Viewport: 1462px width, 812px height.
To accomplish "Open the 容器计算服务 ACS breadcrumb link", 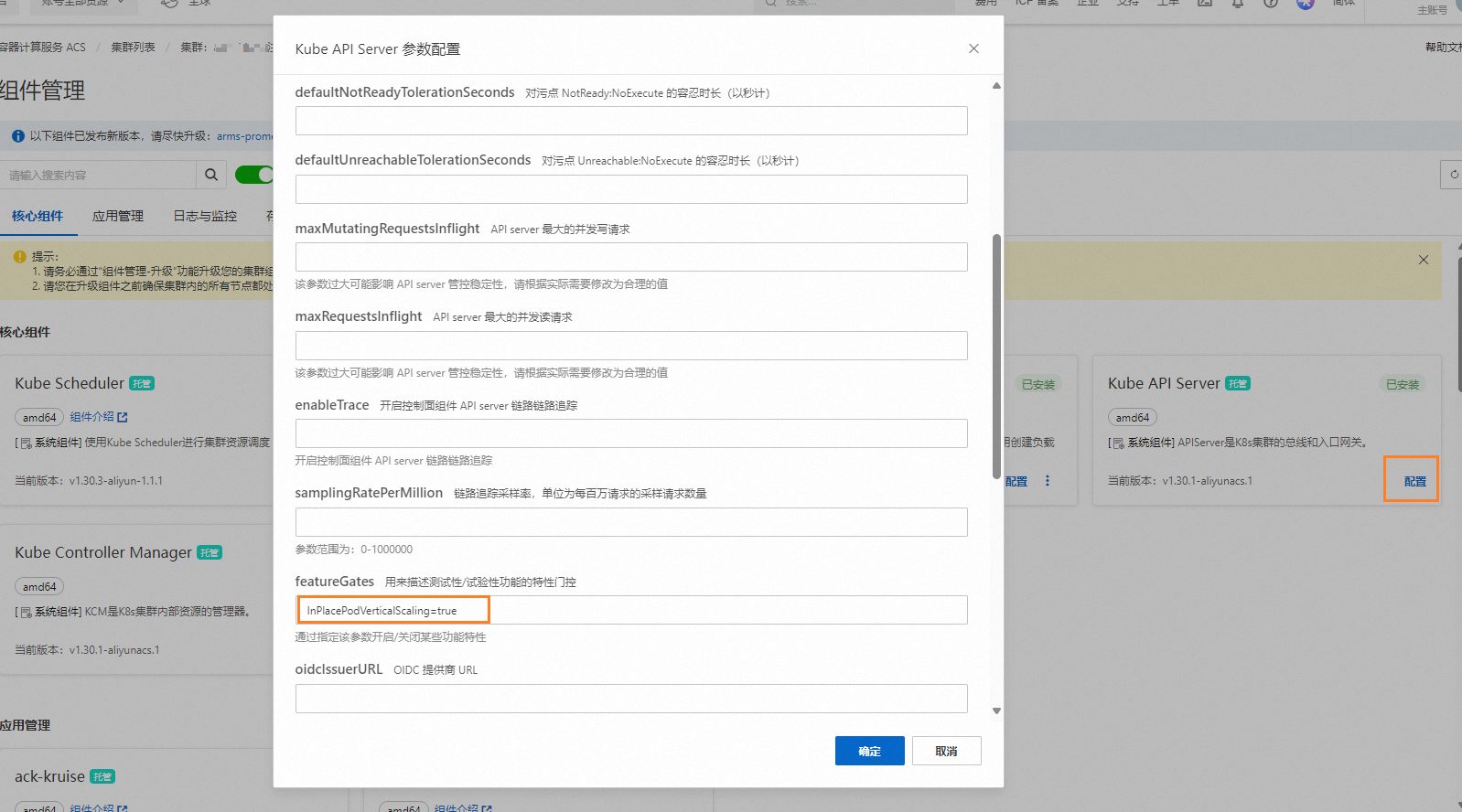I will tap(42, 47).
